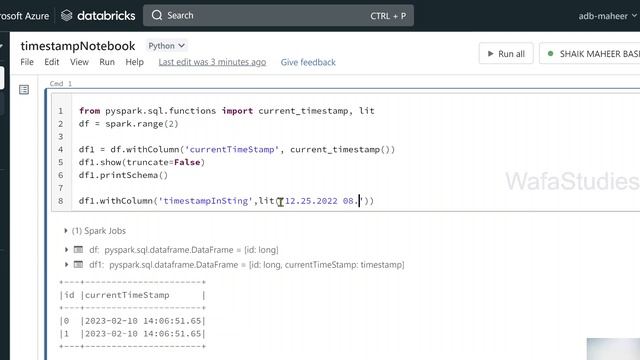Click the Run all play icon
The width and height of the screenshot is (640, 360).
tap(491, 54)
